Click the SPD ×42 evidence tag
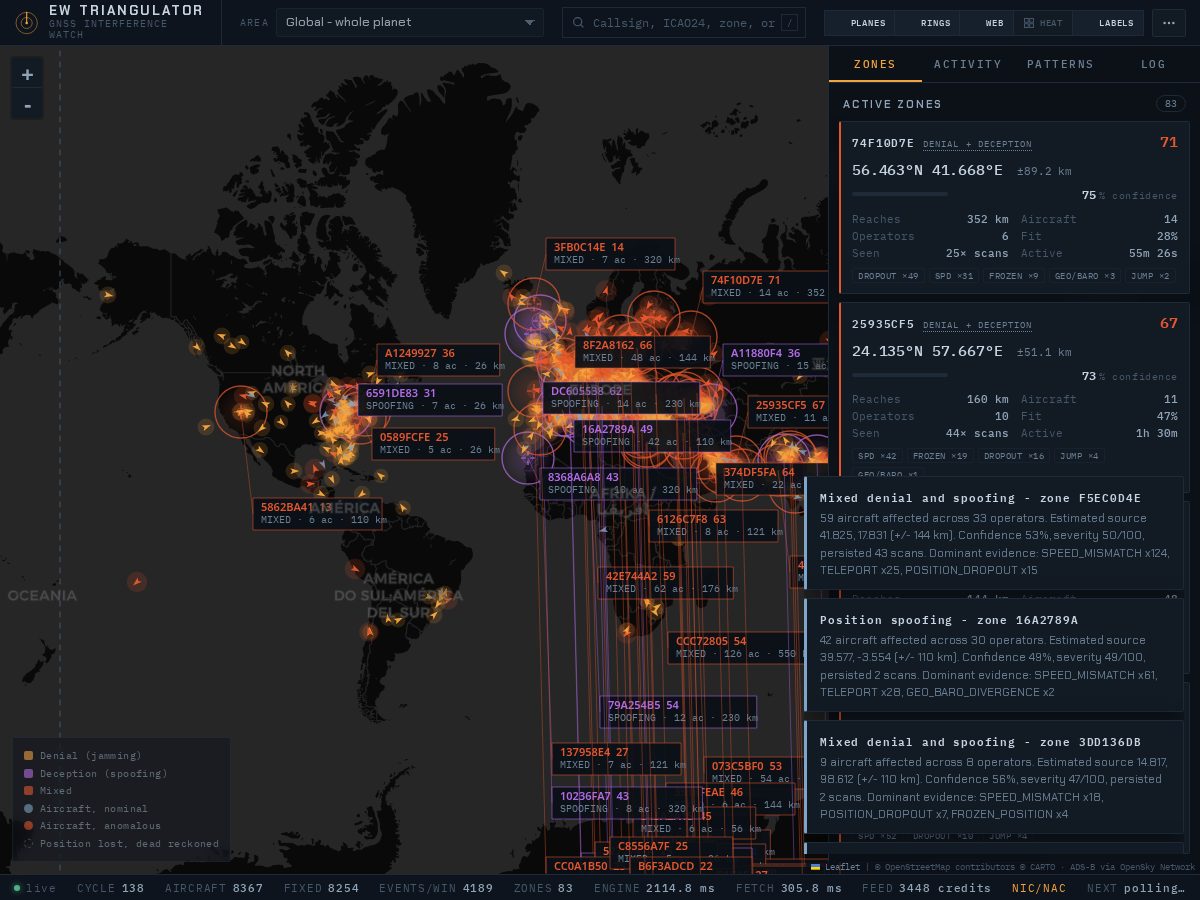This screenshot has height=900, width=1200. pos(877,456)
